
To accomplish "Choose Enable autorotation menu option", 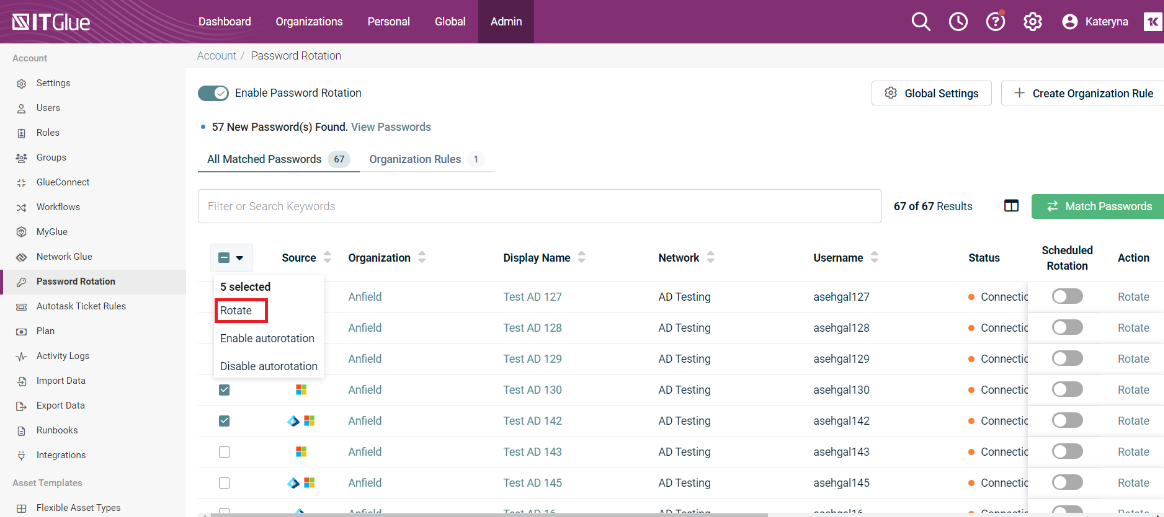I will (267, 338).
